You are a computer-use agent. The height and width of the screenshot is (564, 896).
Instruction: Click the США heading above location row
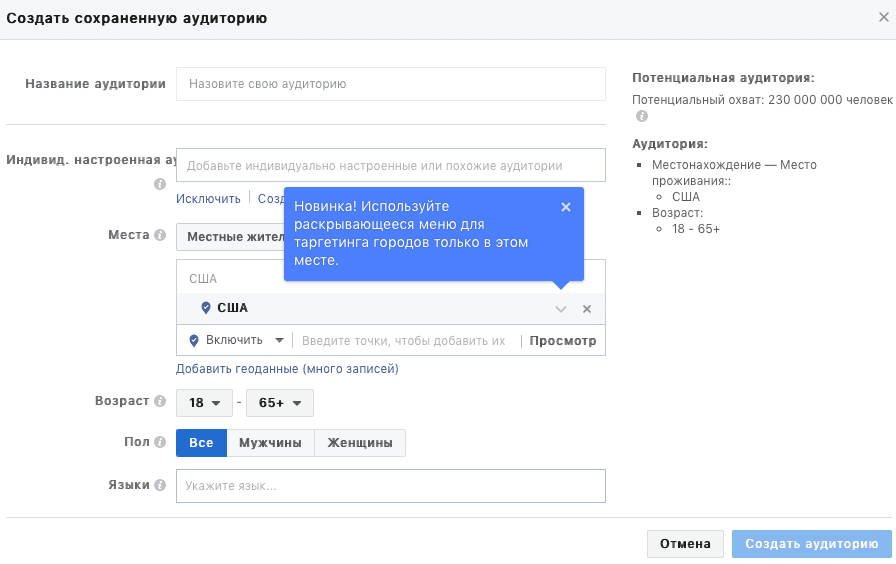coord(203,279)
